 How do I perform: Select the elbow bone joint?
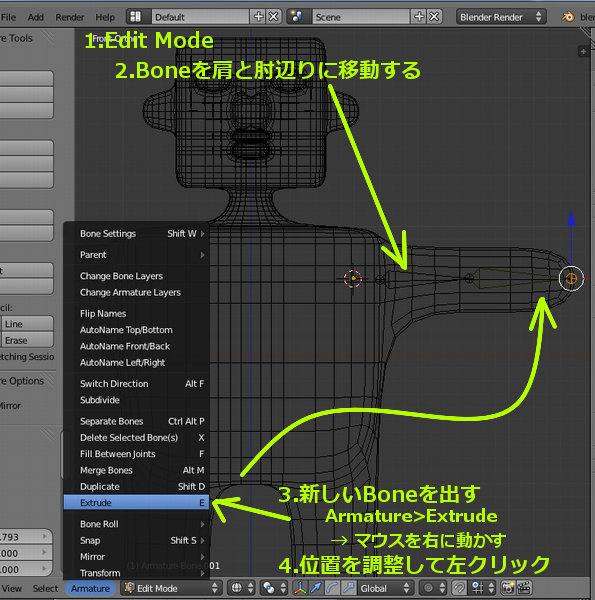pyautogui.click(x=469, y=278)
